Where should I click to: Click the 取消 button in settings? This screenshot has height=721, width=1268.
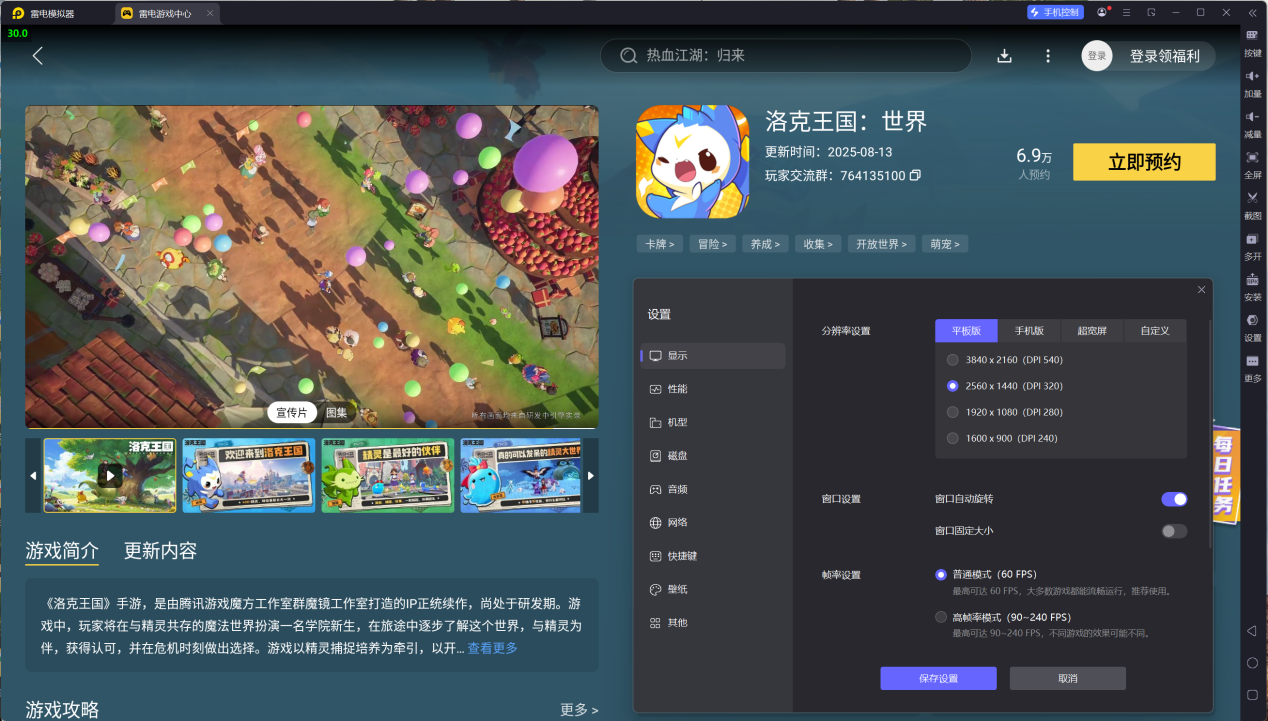1068,679
